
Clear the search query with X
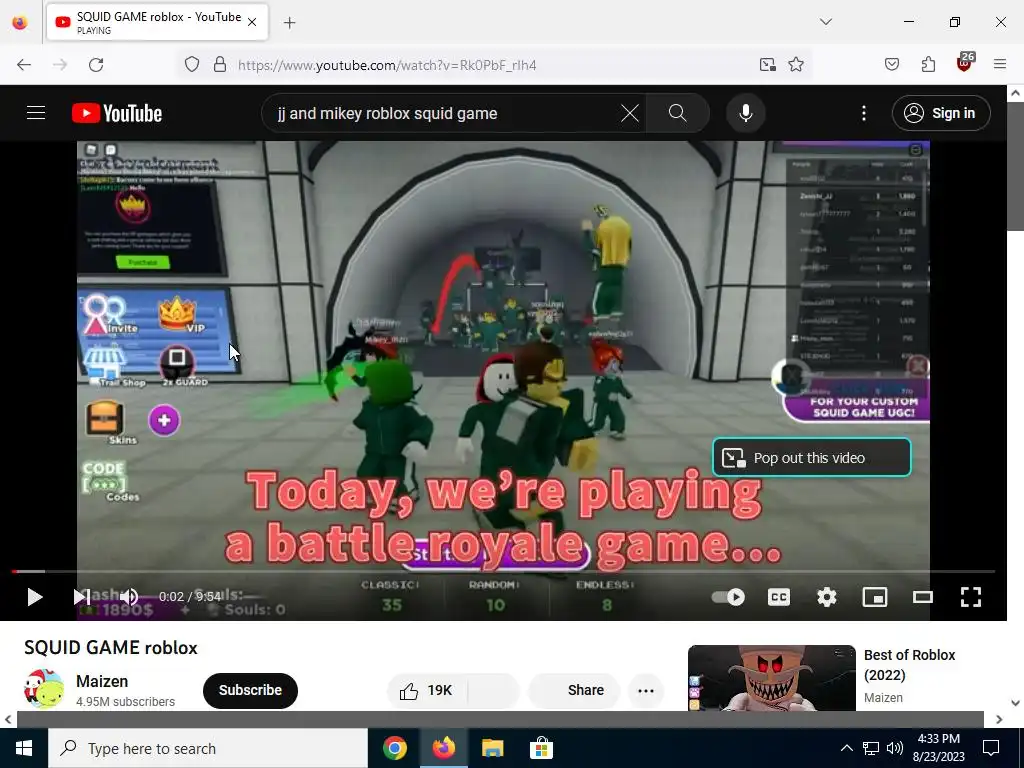(x=630, y=113)
